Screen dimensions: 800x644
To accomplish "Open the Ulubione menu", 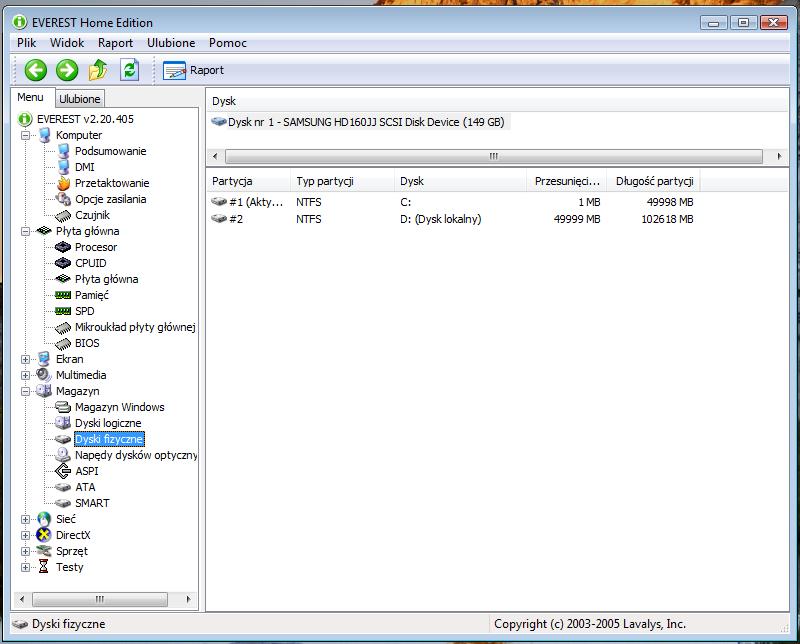I will 171,43.
